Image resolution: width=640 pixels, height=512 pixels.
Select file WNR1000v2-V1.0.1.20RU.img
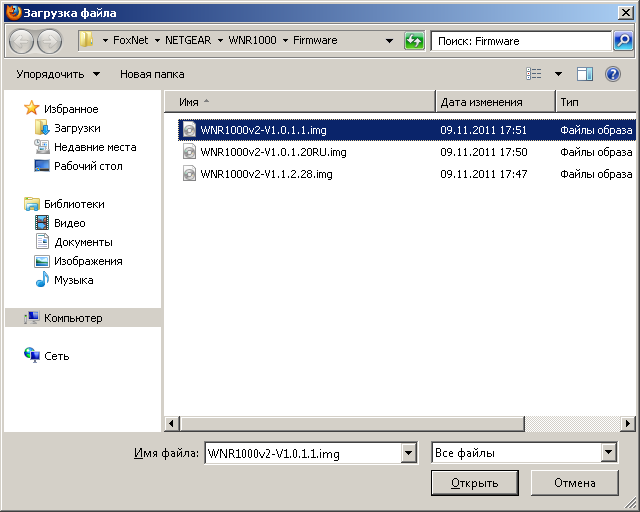(273, 152)
